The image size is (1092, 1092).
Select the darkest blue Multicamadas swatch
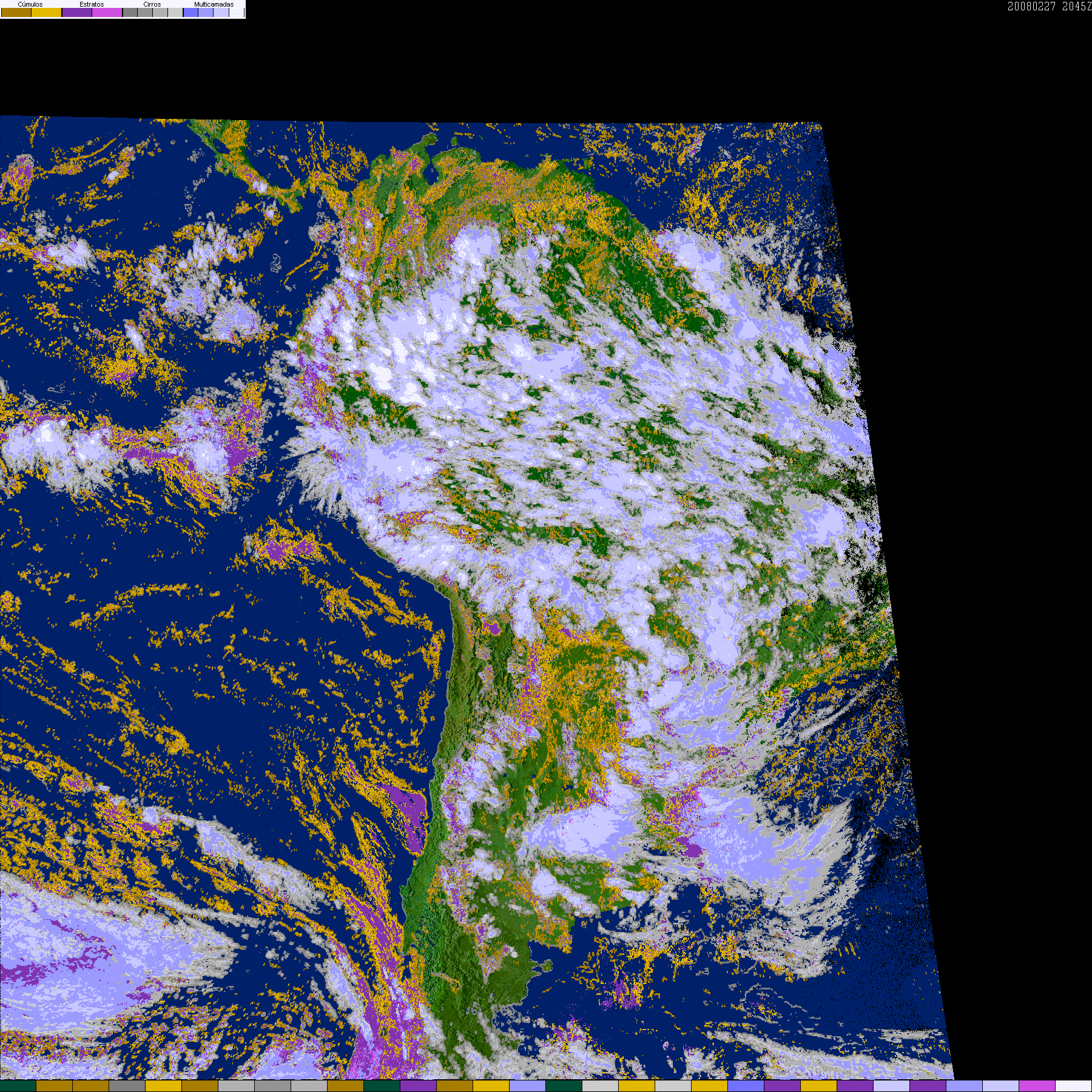coord(190,12)
